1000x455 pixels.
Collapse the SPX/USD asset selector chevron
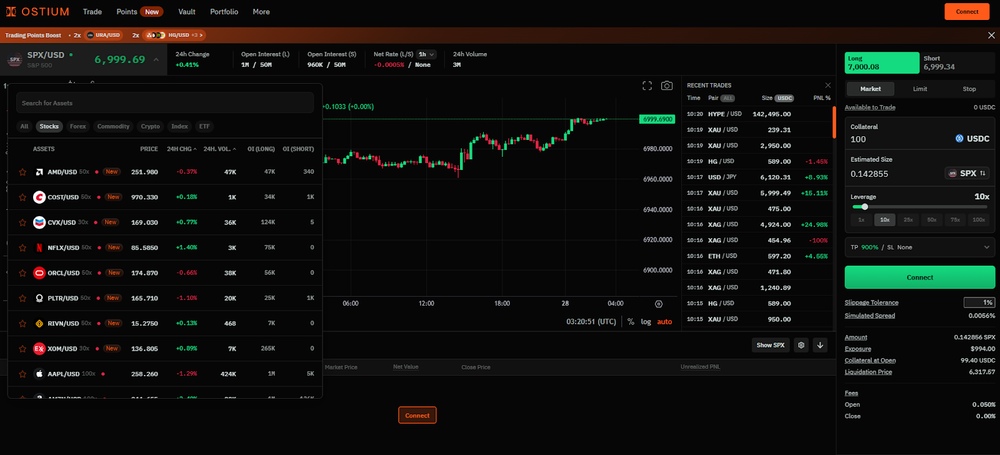pyautogui.click(x=156, y=60)
